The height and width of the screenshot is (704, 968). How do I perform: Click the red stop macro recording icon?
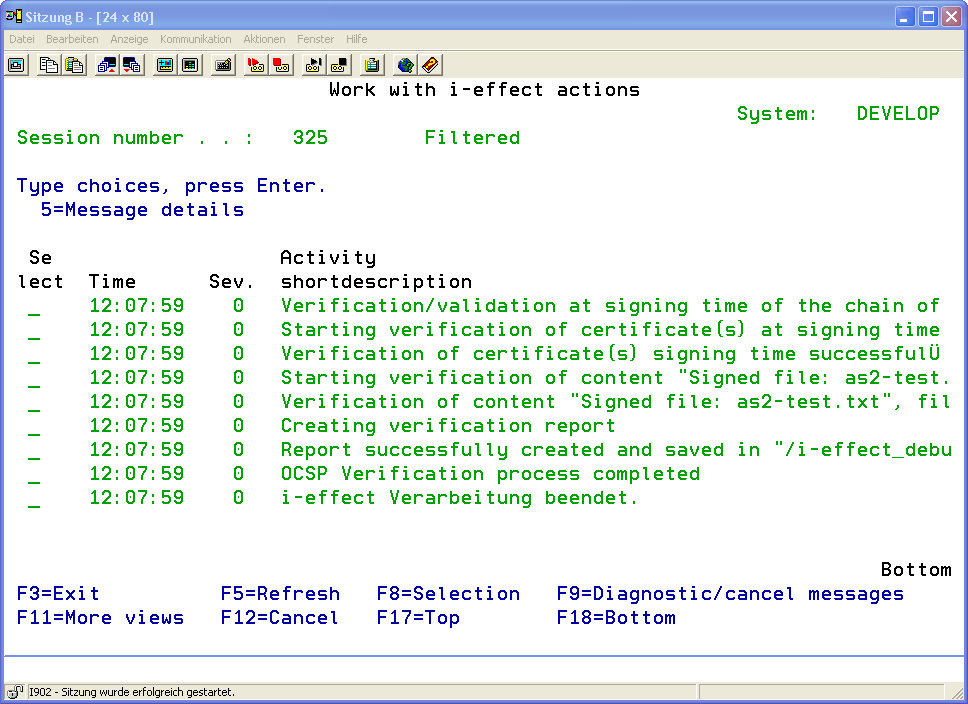[x=281, y=65]
